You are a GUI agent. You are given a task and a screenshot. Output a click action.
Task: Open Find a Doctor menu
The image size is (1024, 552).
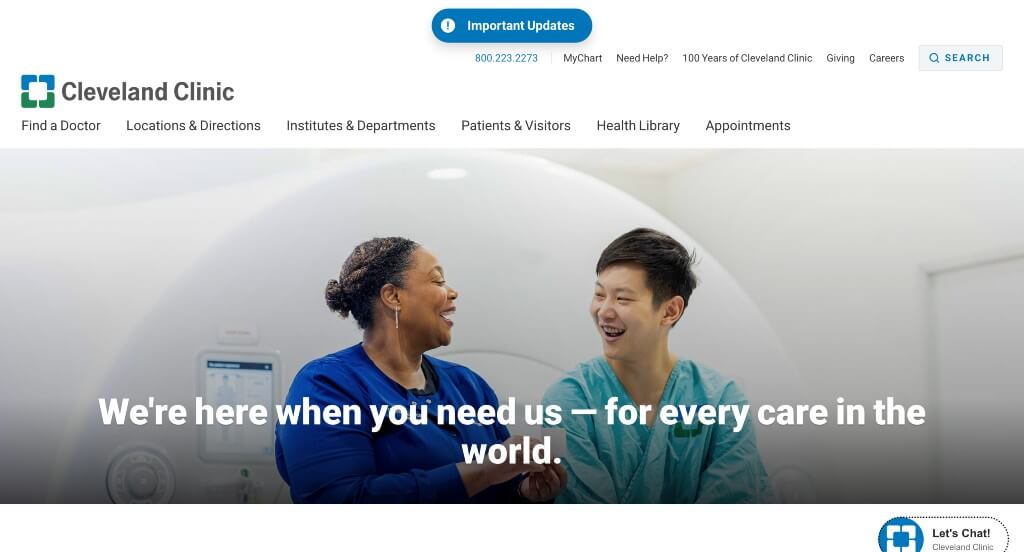61,125
